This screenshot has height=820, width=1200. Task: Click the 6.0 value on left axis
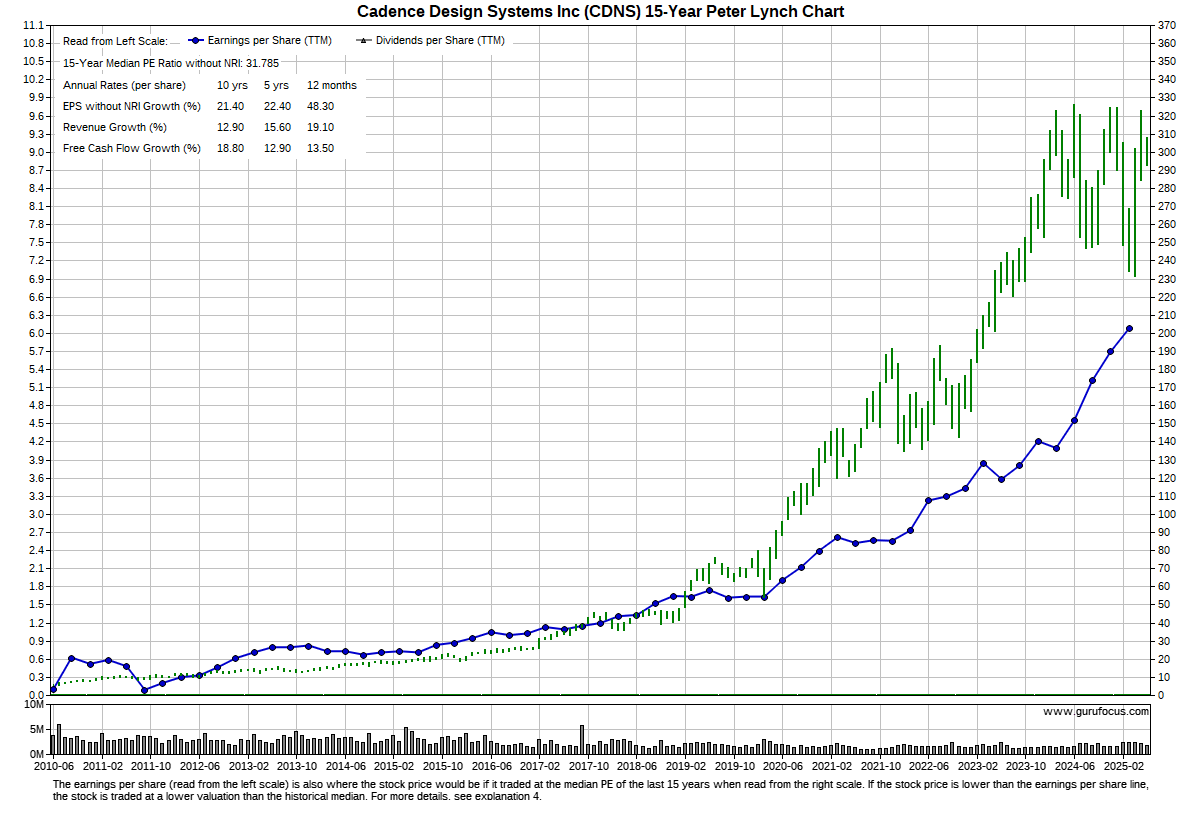click(x=37, y=333)
